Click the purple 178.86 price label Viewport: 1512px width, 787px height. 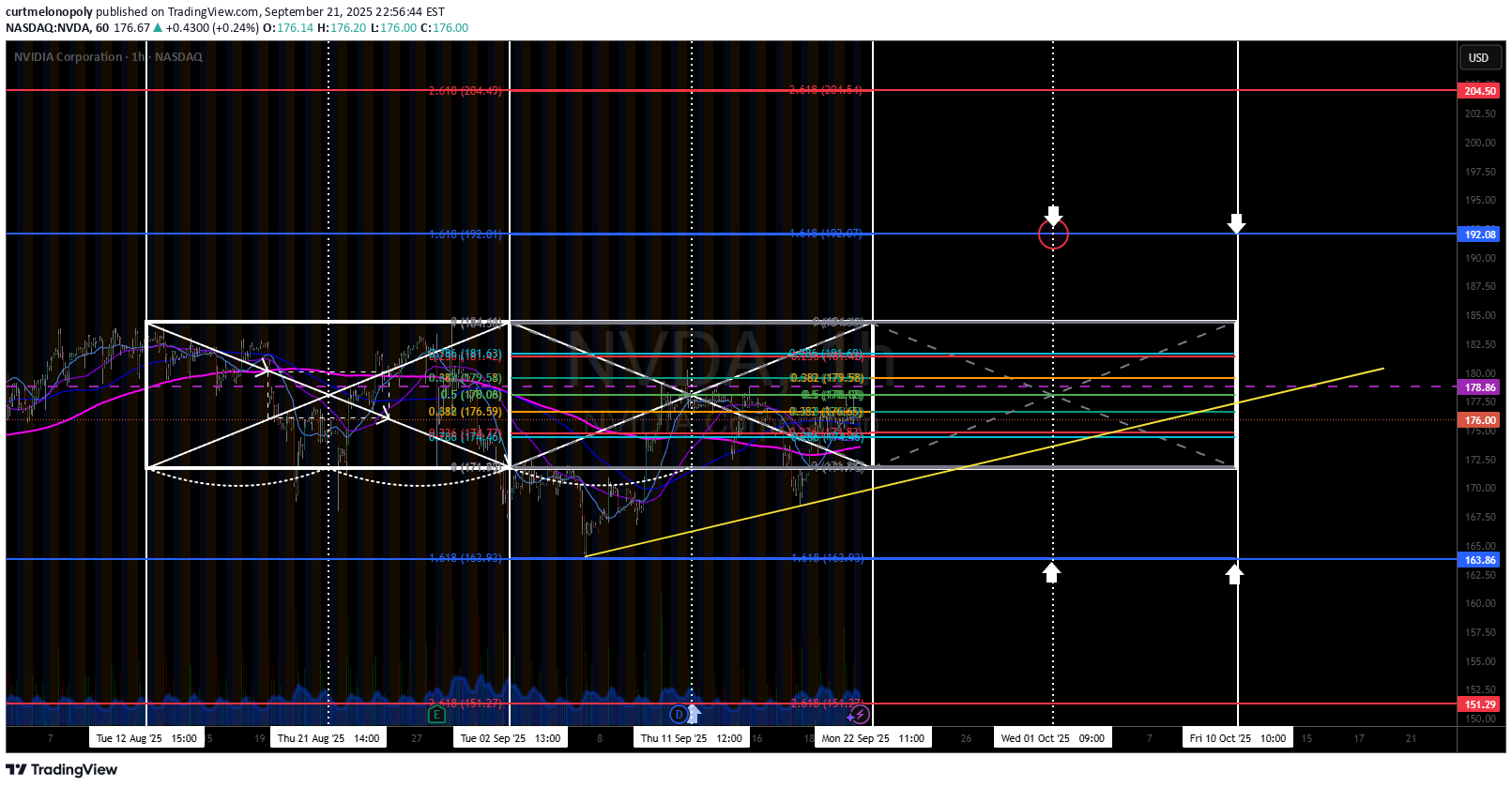(1480, 387)
